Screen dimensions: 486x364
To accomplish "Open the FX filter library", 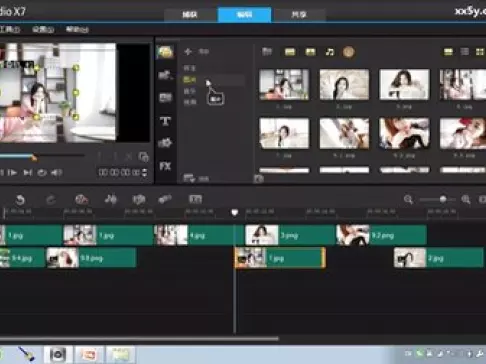I will pyautogui.click(x=165, y=166).
